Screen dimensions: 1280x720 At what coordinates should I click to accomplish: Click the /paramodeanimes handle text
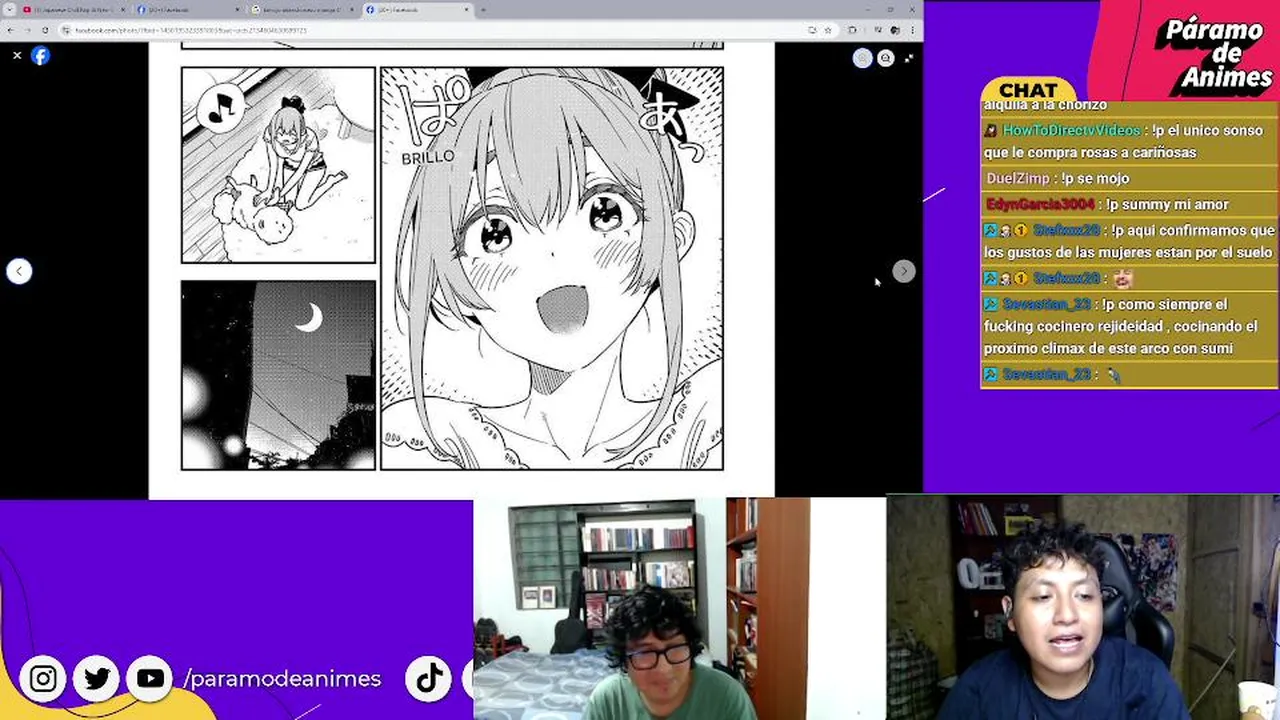click(x=283, y=679)
